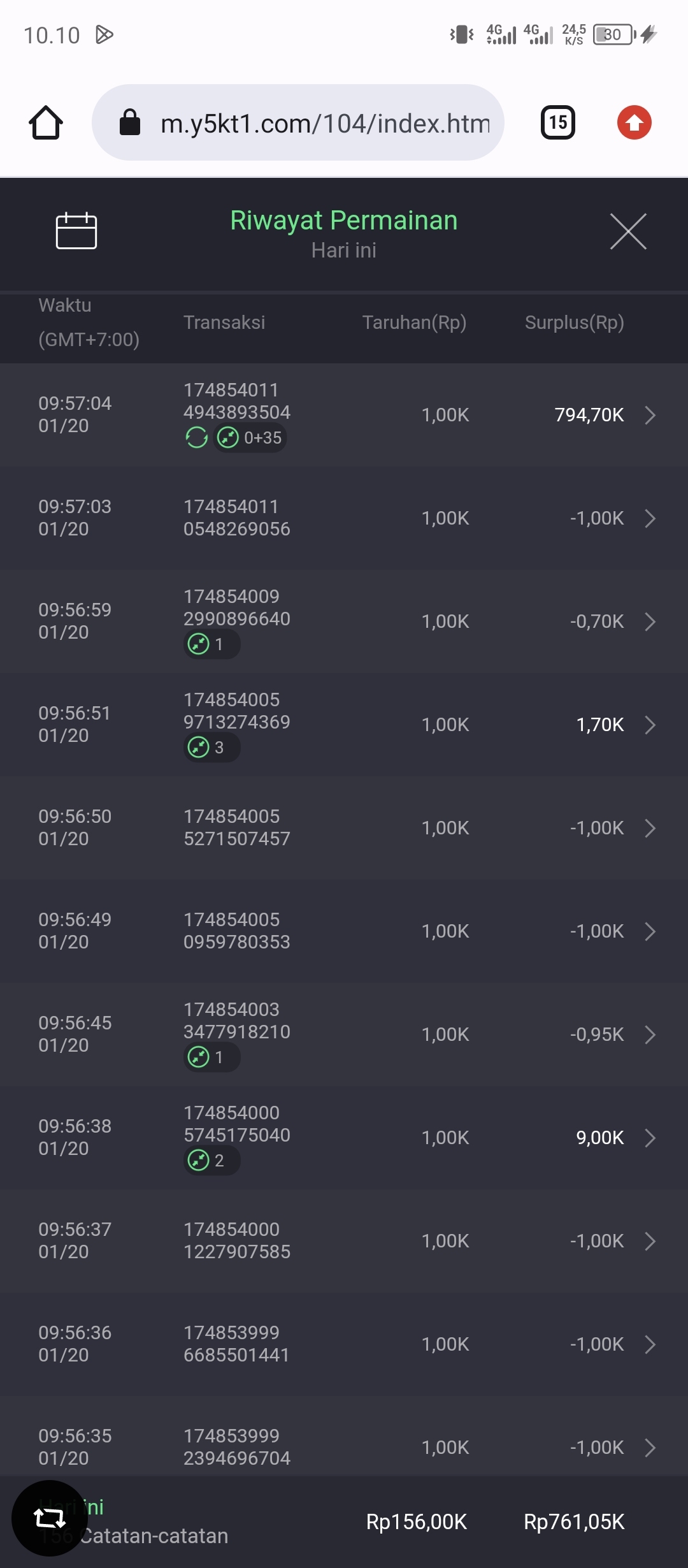This screenshot has height=1568, width=688.
Task: Select the Taruhan(Rp) column header
Action: pos(414,323)
